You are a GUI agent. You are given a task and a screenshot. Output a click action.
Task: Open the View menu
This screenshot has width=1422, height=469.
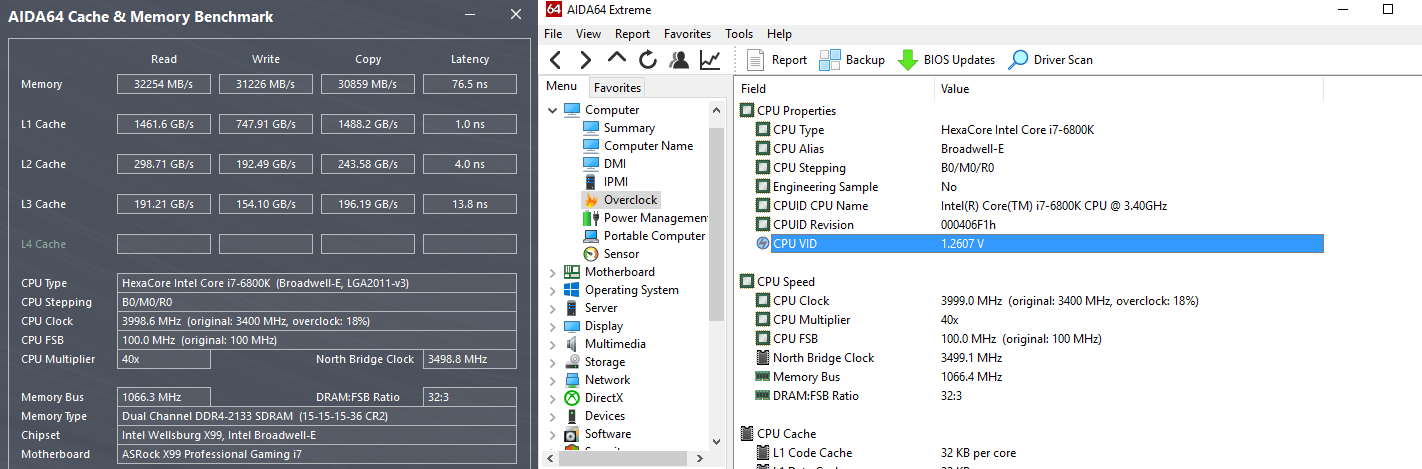(589, 34)
